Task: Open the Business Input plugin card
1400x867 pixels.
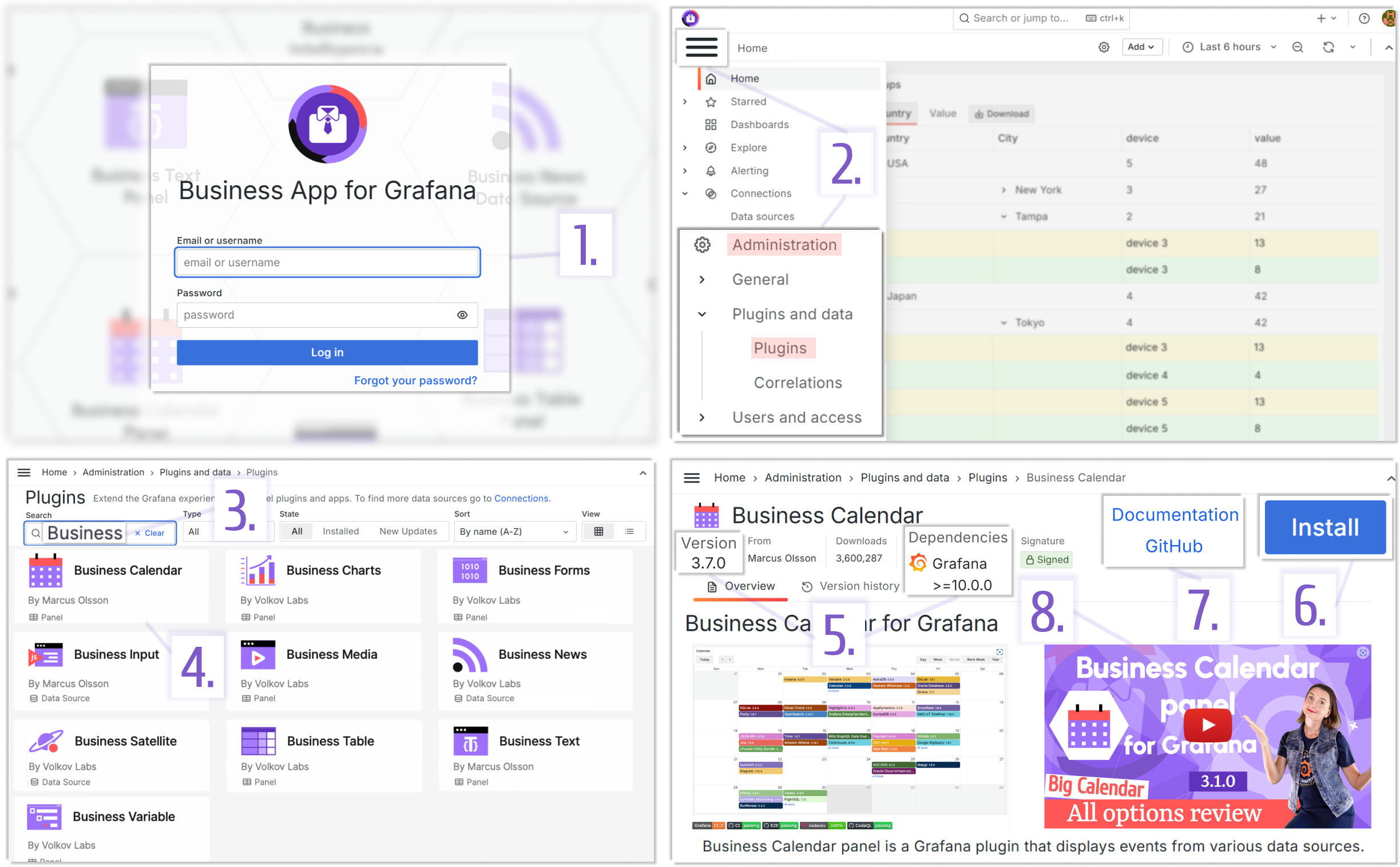Action: (111, 671)
